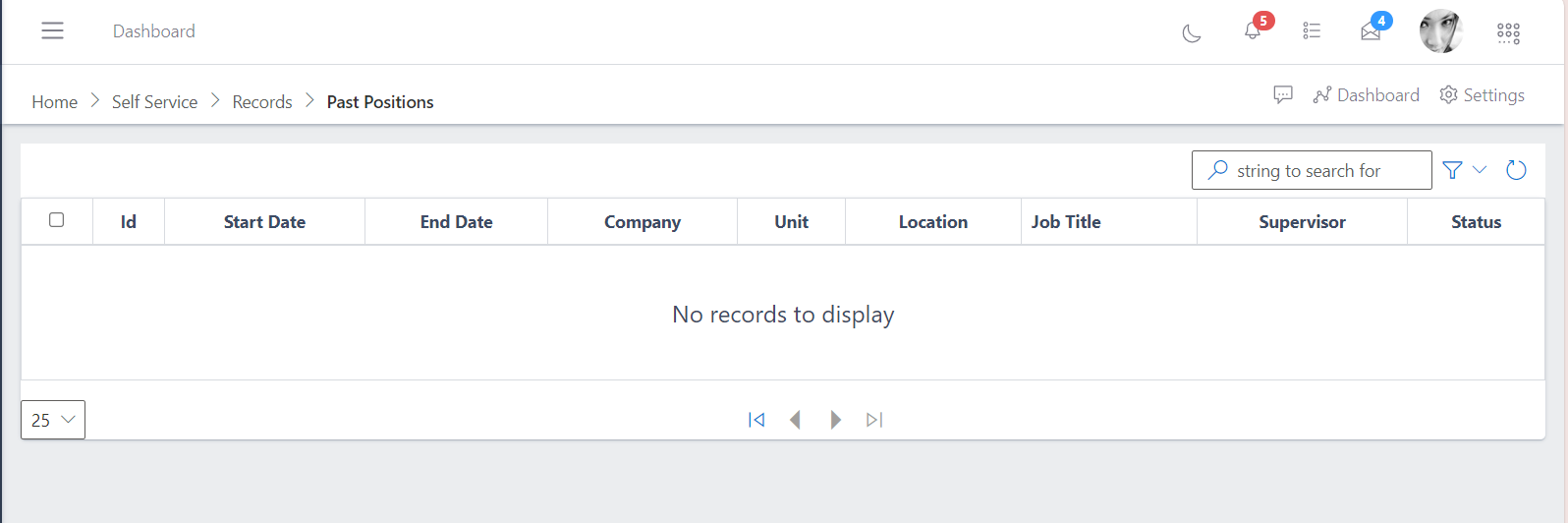The image size is (1568, 523).
Task: Open Dashboard link in page toolbar
Action: 1367,95
